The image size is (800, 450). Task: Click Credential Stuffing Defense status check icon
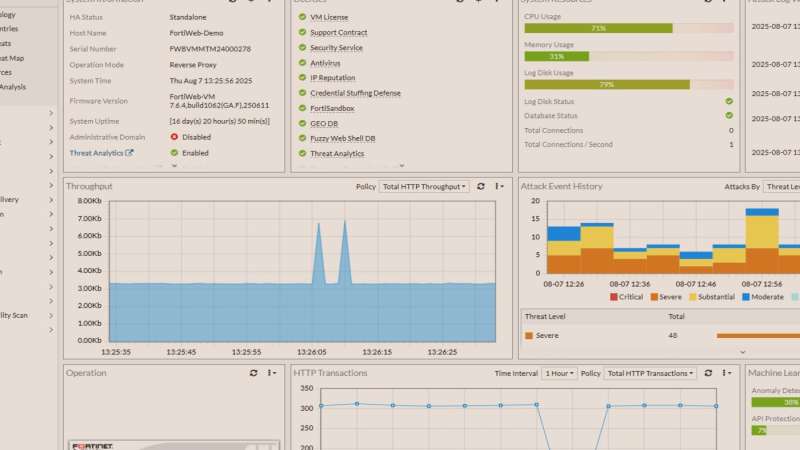click(302, 93)
